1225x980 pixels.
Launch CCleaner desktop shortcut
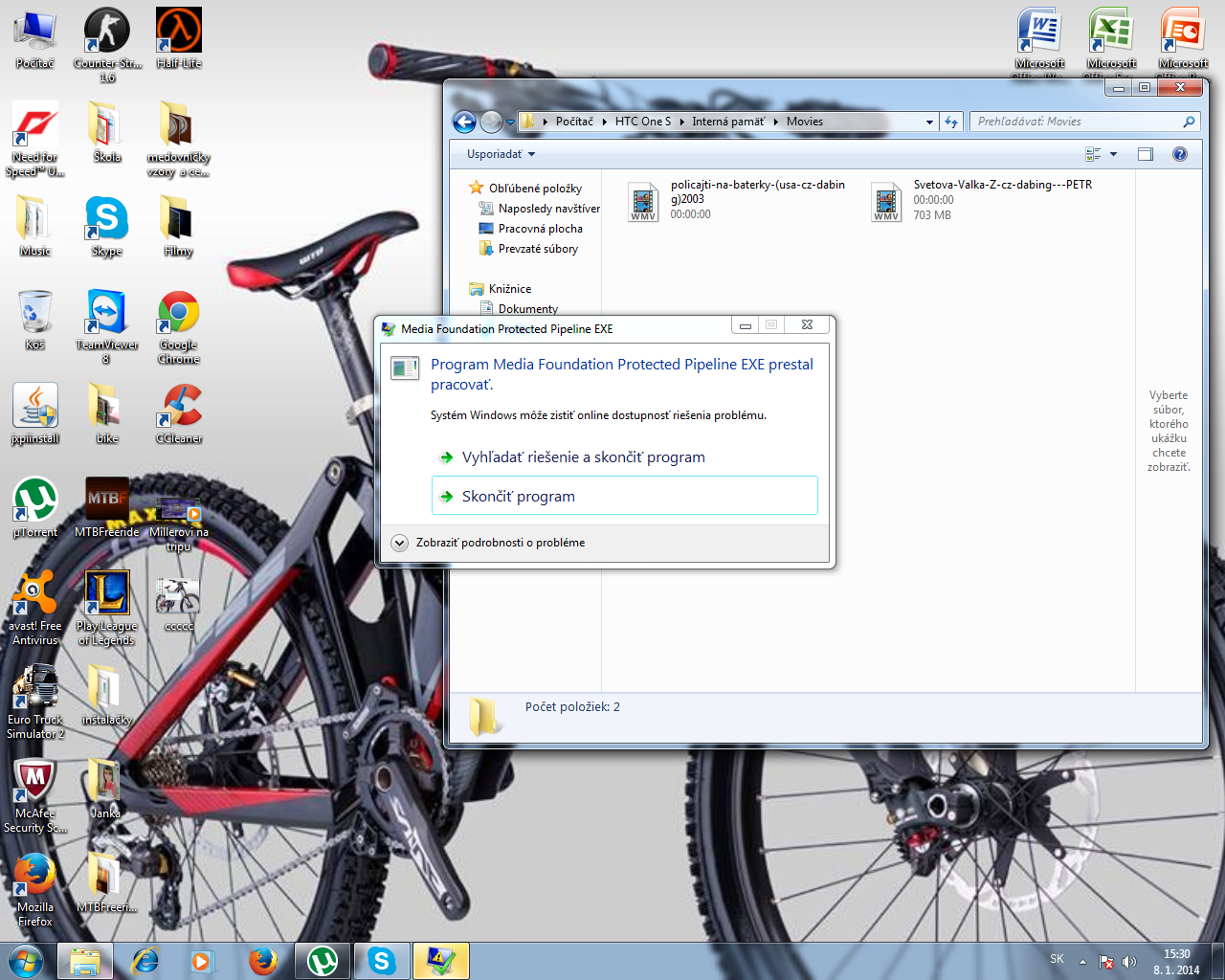179,414
